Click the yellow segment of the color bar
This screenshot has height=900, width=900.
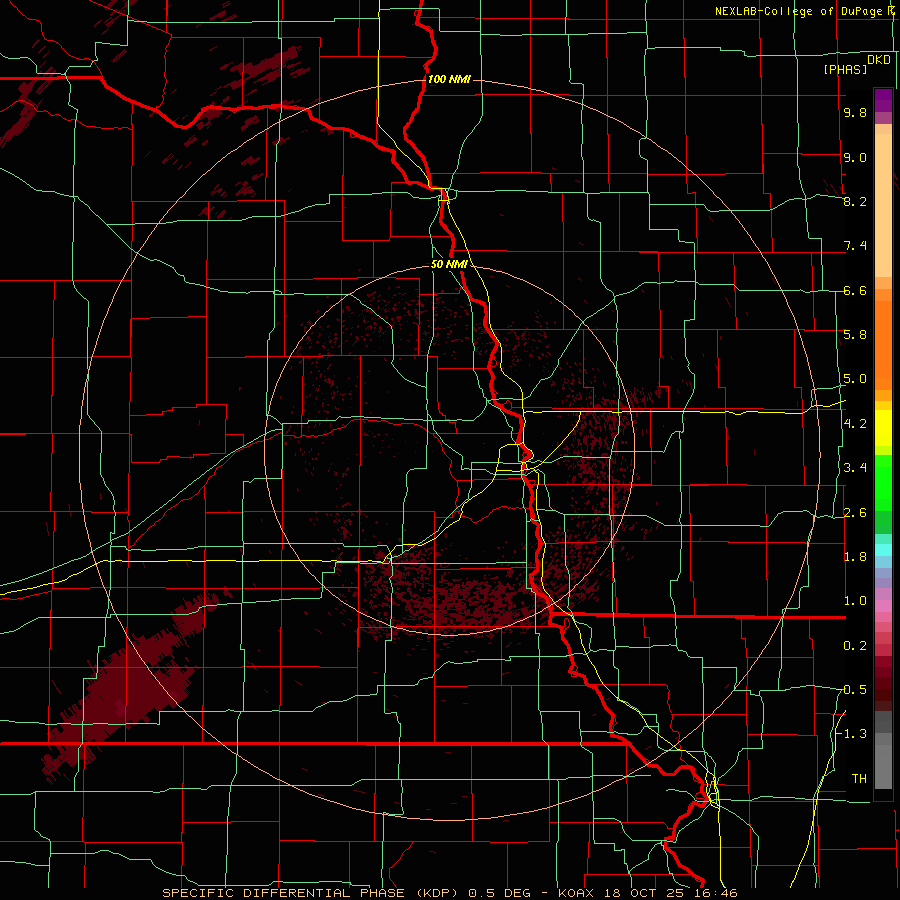coord(883,428)
